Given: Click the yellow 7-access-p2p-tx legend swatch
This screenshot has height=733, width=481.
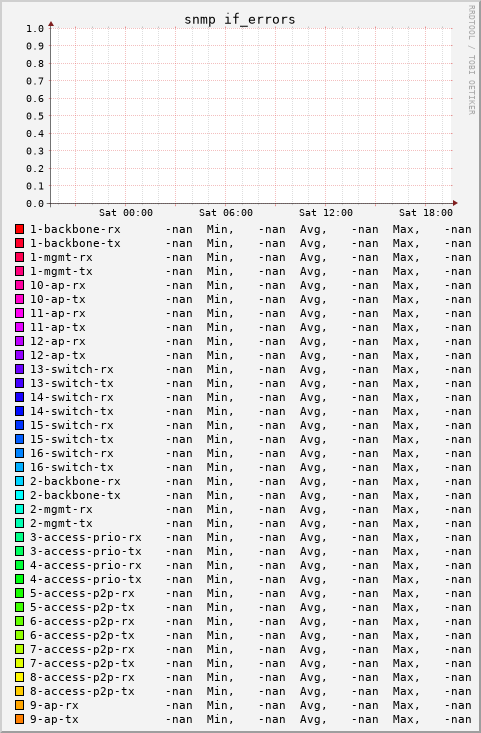Looking at the screenshot, I should [20, 663].
